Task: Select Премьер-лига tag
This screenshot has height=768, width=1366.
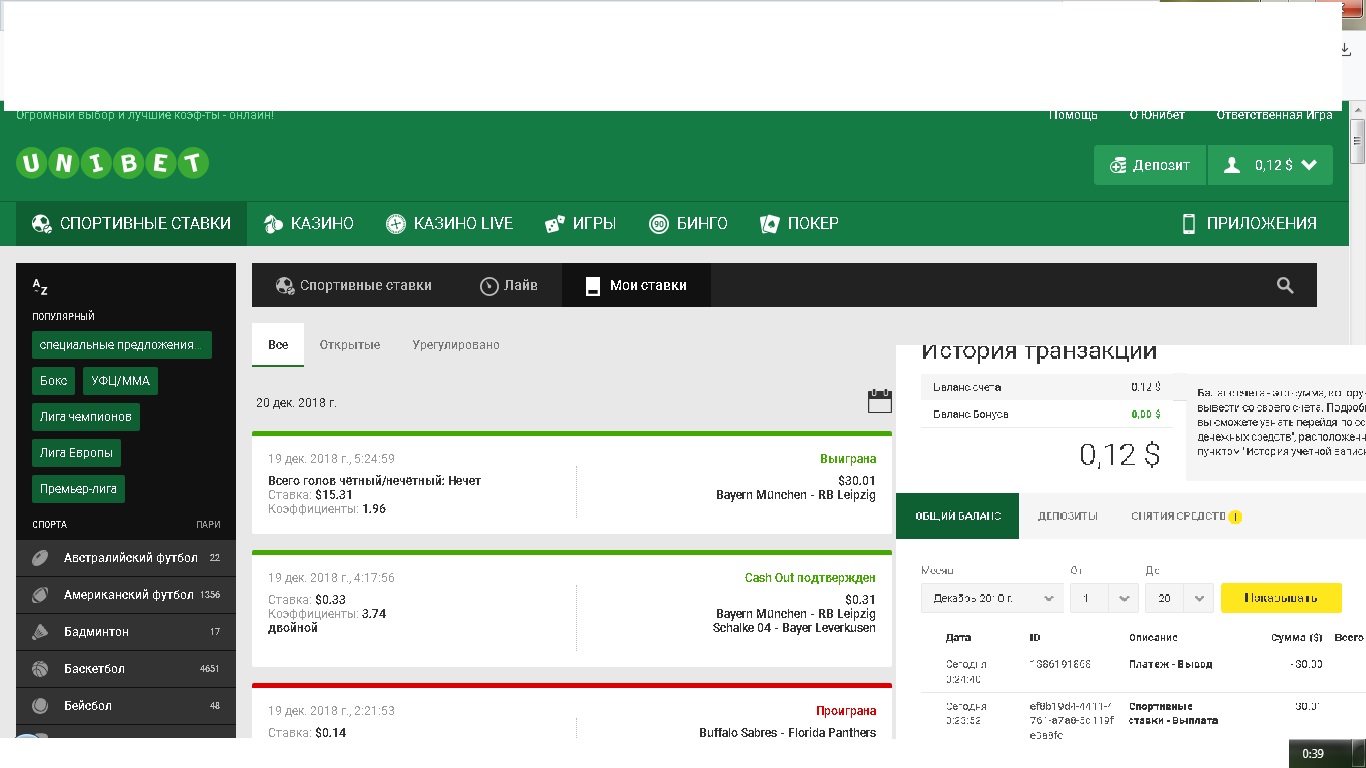Action: pos(78,489)
